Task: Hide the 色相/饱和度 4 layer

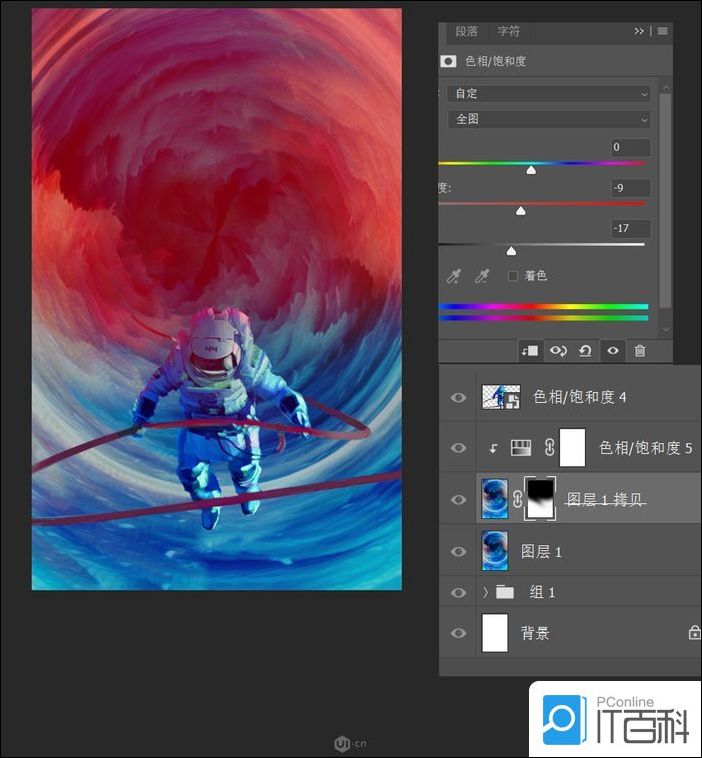Action: 458,397
